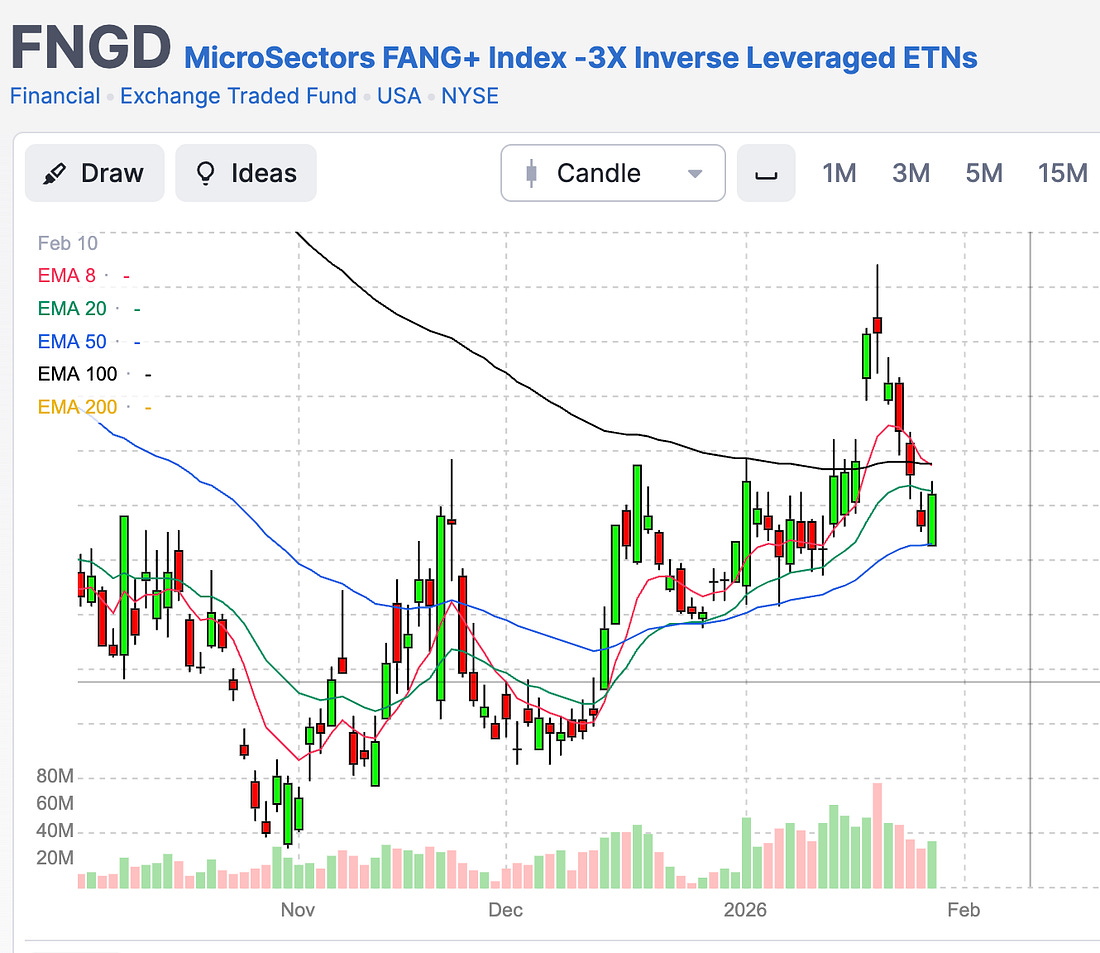The height and width of the screenshot is (953, 1100).
Task: Click the 40M volume axis label
Action: pos(55,830)
